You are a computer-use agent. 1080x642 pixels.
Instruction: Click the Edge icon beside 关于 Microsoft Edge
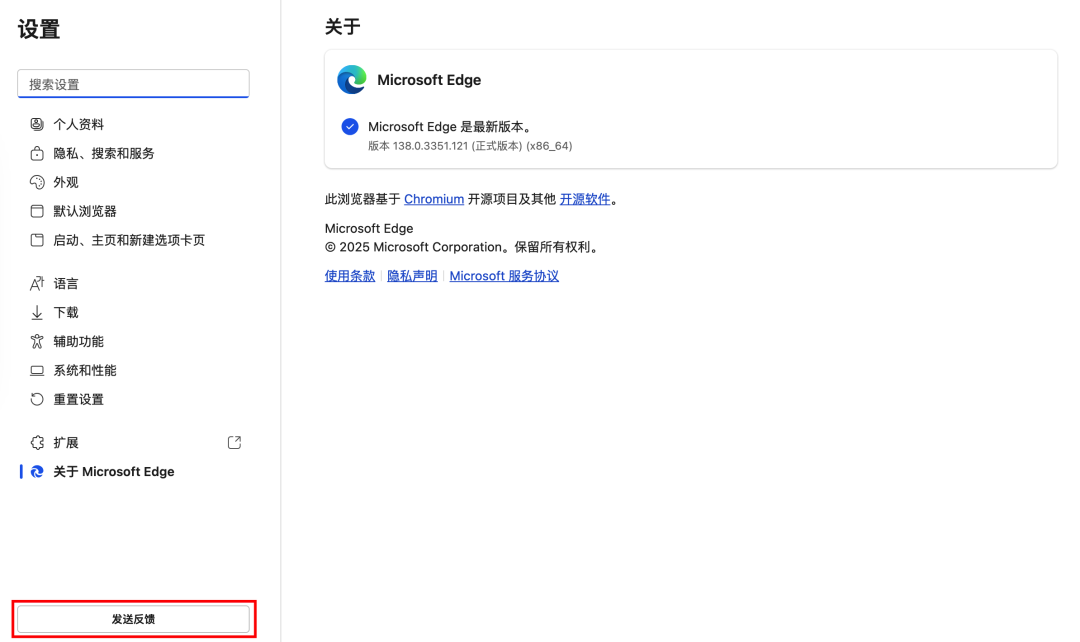pos(37,471)
